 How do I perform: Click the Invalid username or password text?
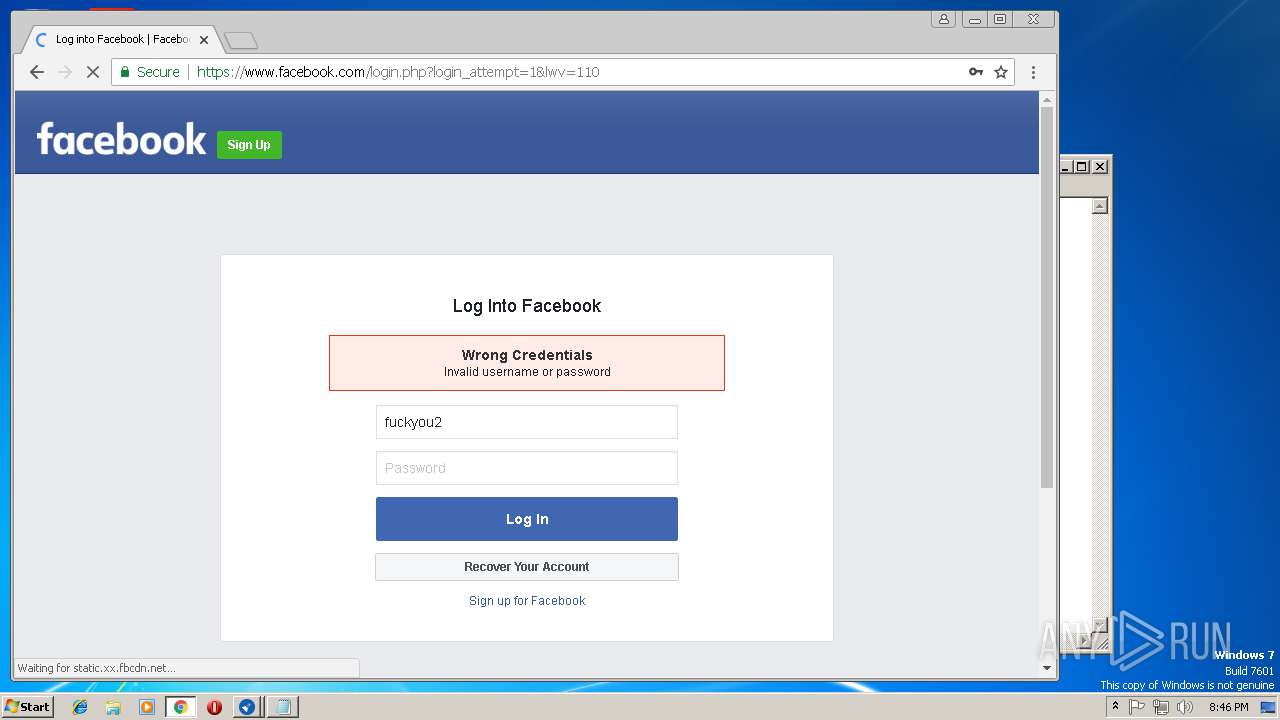click(527, 372)
